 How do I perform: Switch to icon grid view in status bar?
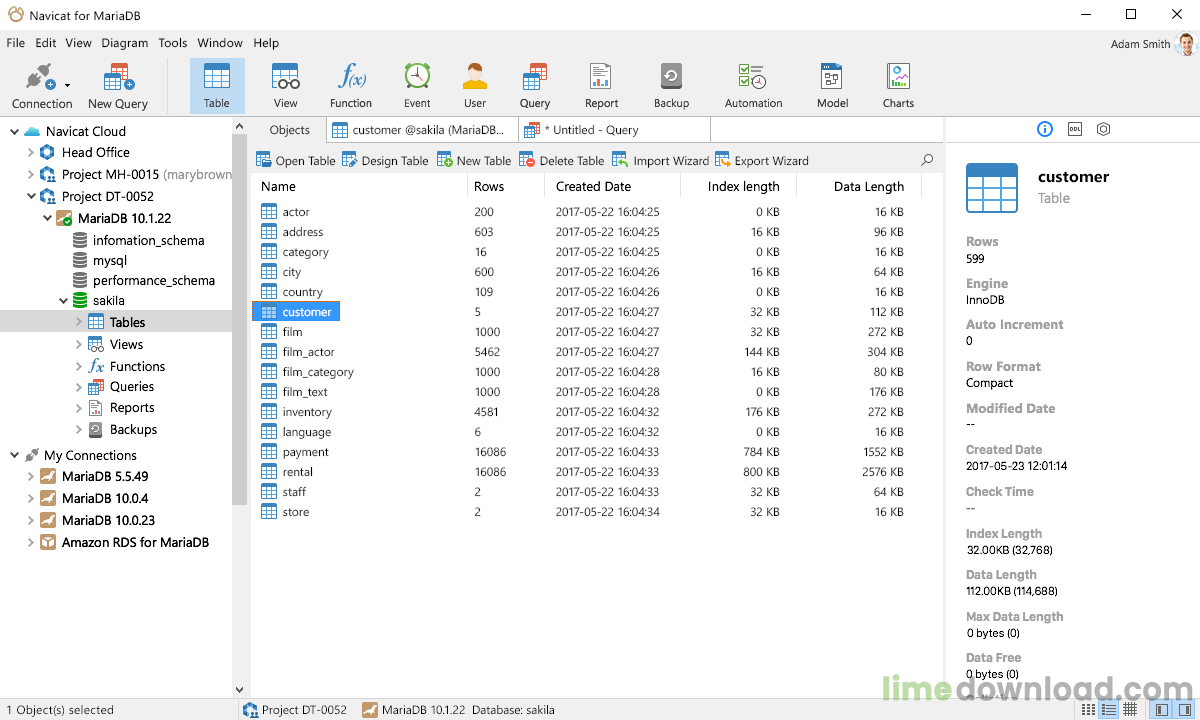[1087, 710]
